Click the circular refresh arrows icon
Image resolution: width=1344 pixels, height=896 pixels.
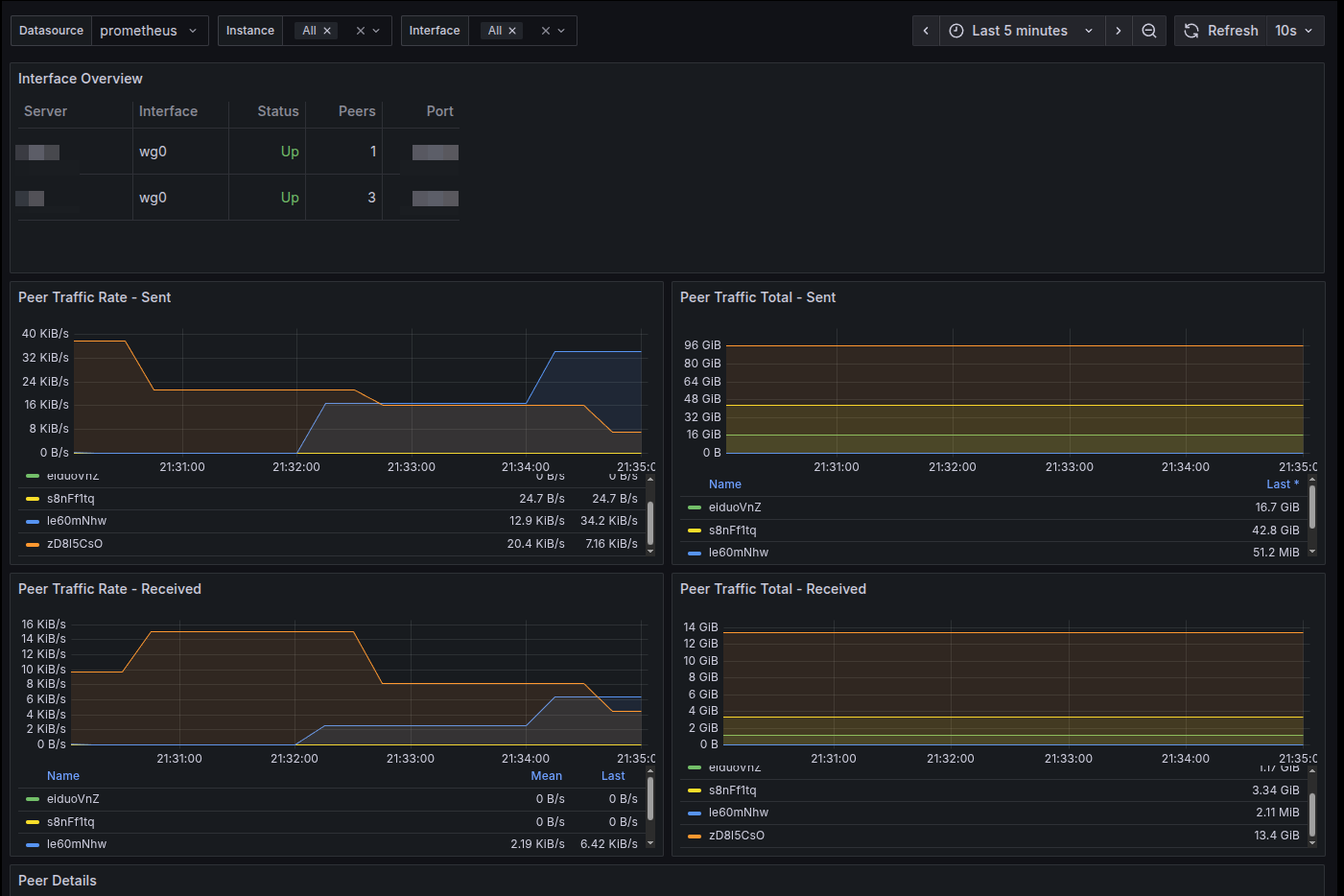(1191, 30)
